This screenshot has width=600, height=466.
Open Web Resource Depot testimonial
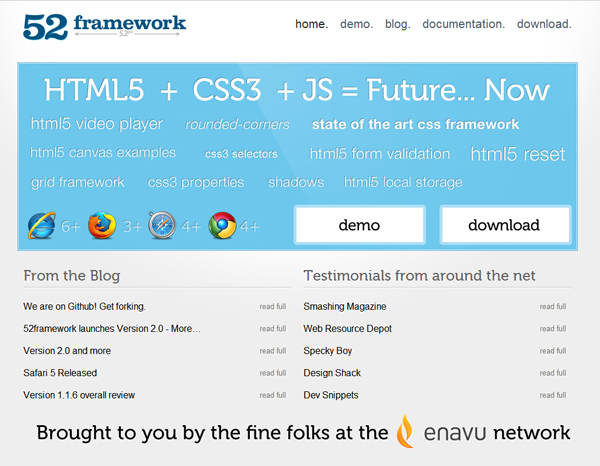pyautogui.click(x=347, y=329)
